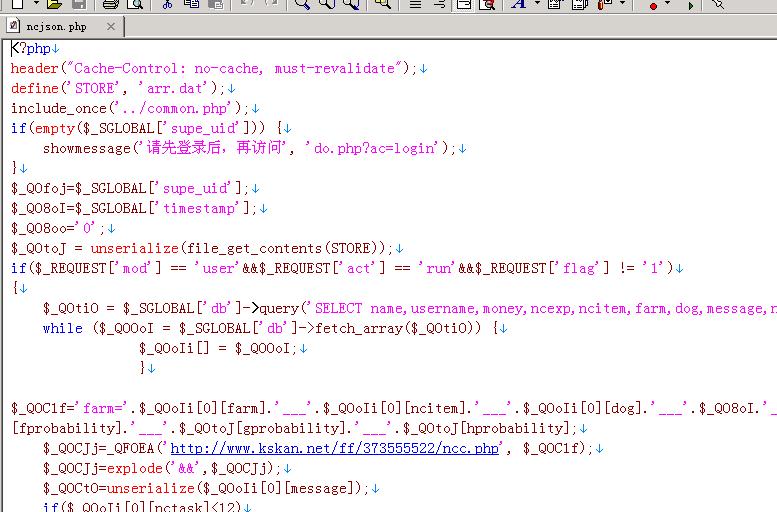
Task: Click on the '<?php' opening tag line
Action: (x=31, y=49)
